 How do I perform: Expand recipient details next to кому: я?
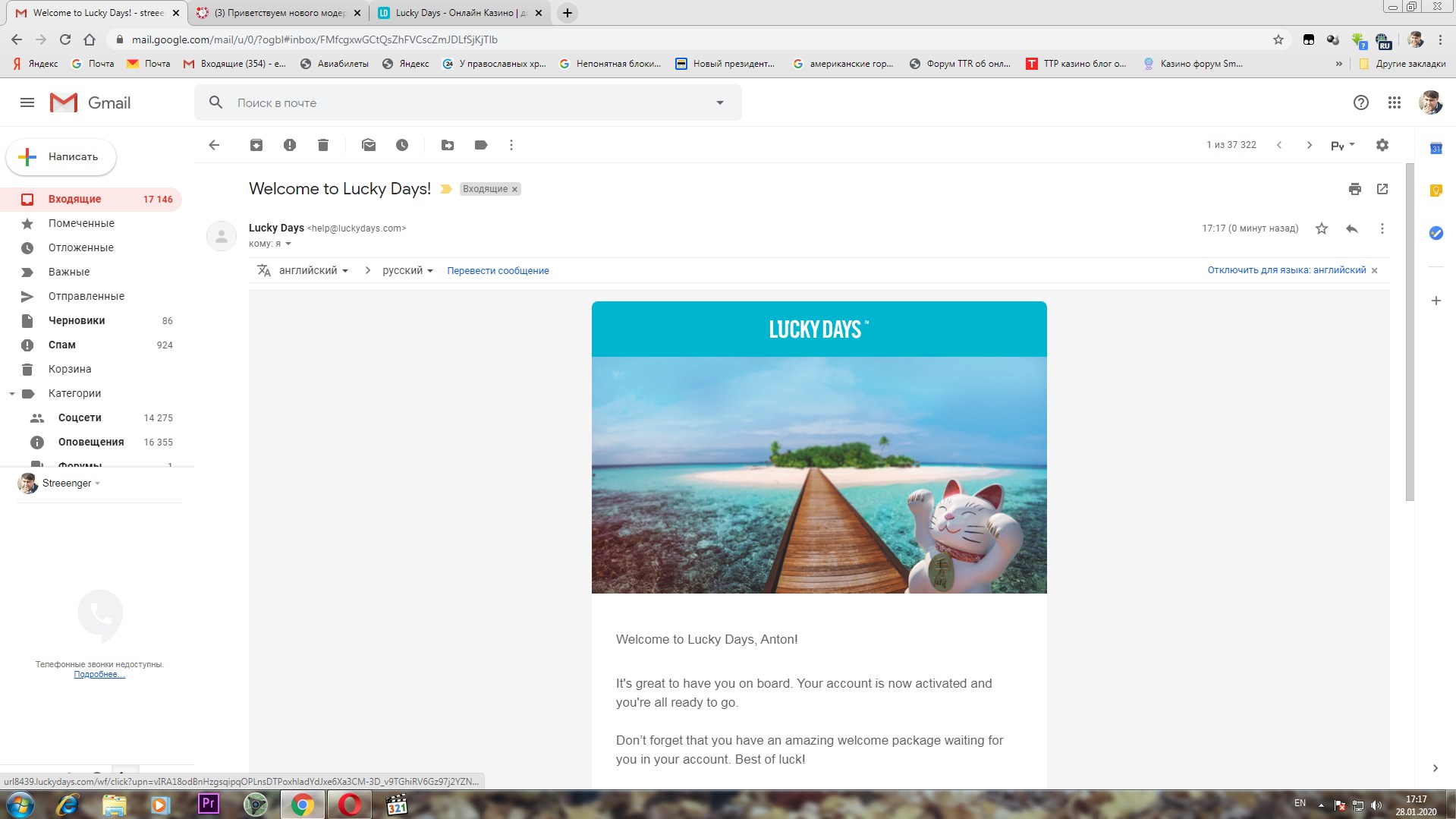point(288,244)
